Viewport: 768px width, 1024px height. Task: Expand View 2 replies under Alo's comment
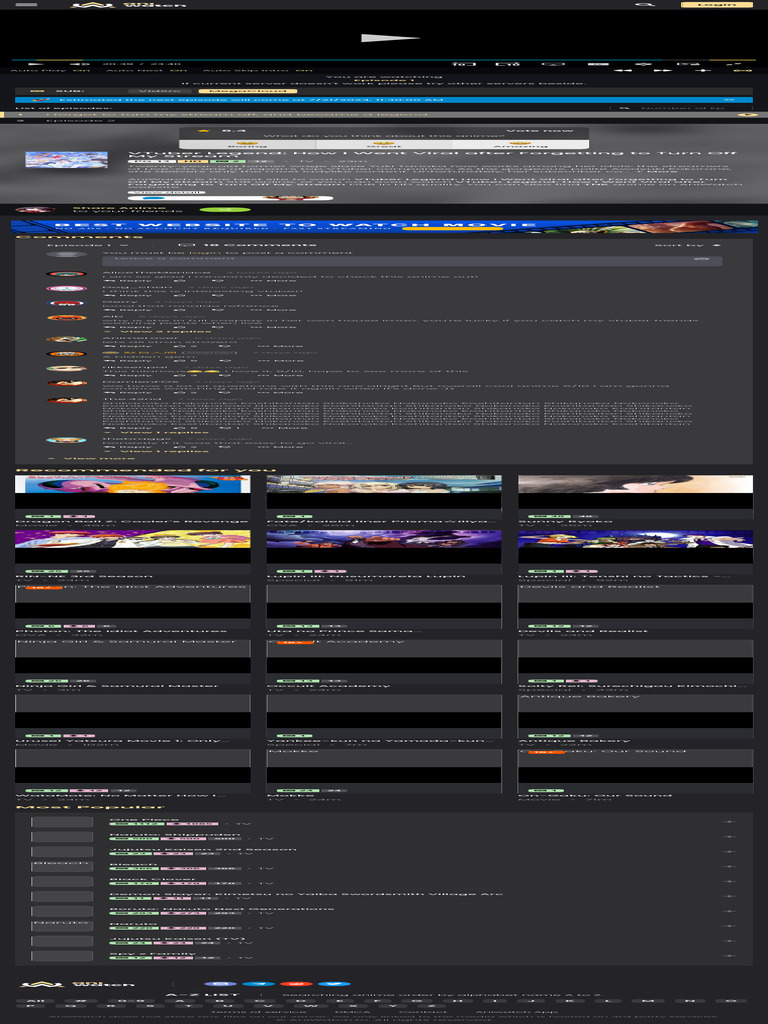tap(162, 331)
